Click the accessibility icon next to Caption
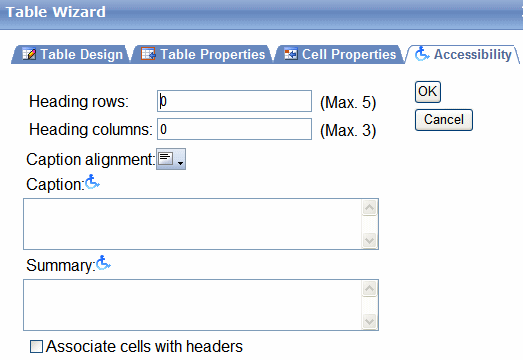Viewport: 523px width, 360px height. 92,183
